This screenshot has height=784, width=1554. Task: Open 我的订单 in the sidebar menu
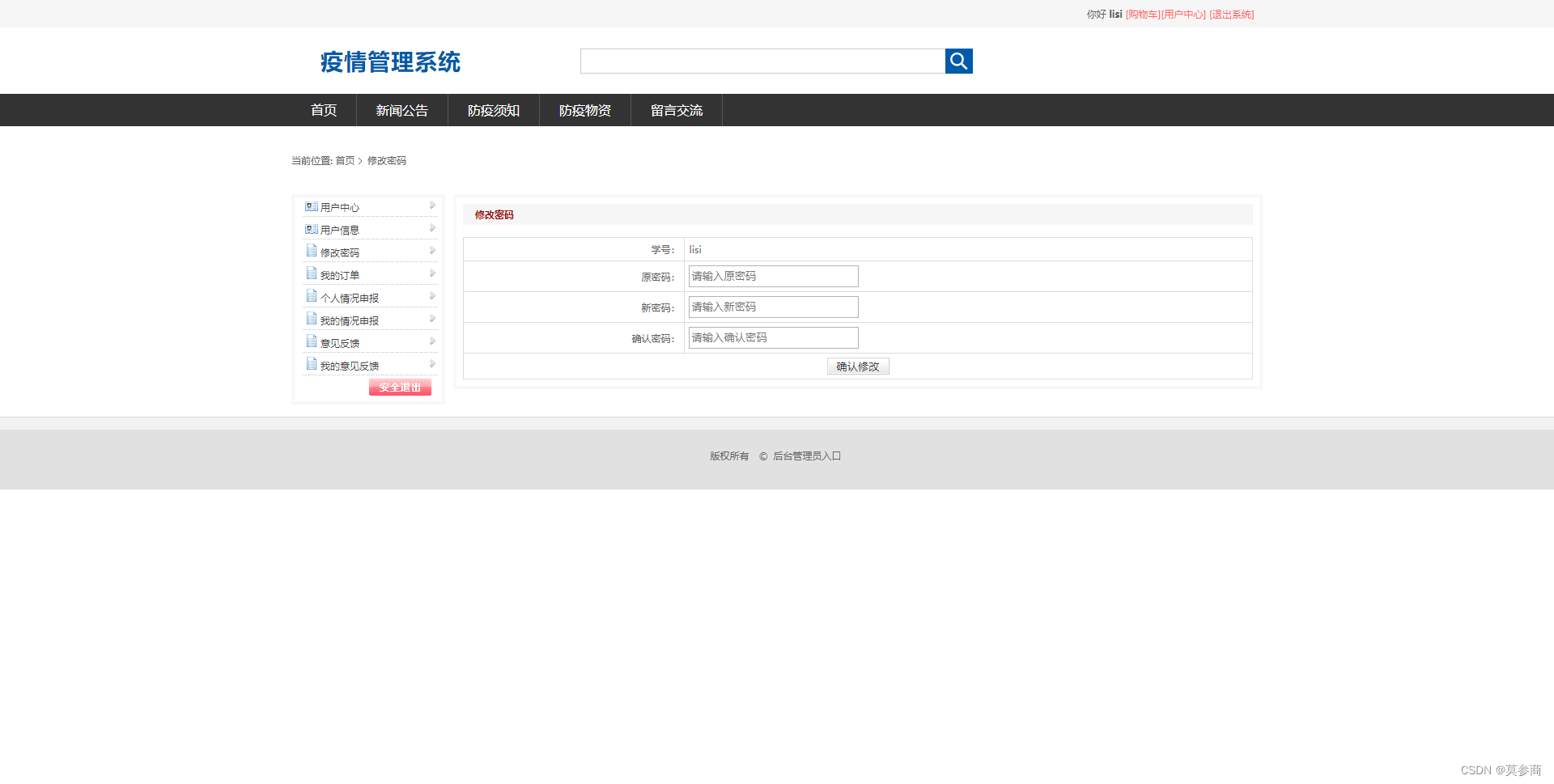pos(340,276)
